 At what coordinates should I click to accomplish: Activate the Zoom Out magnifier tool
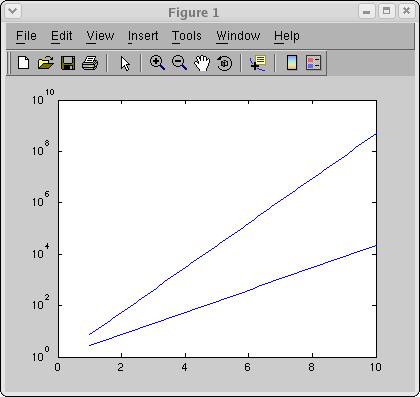(x=179, y=63)
